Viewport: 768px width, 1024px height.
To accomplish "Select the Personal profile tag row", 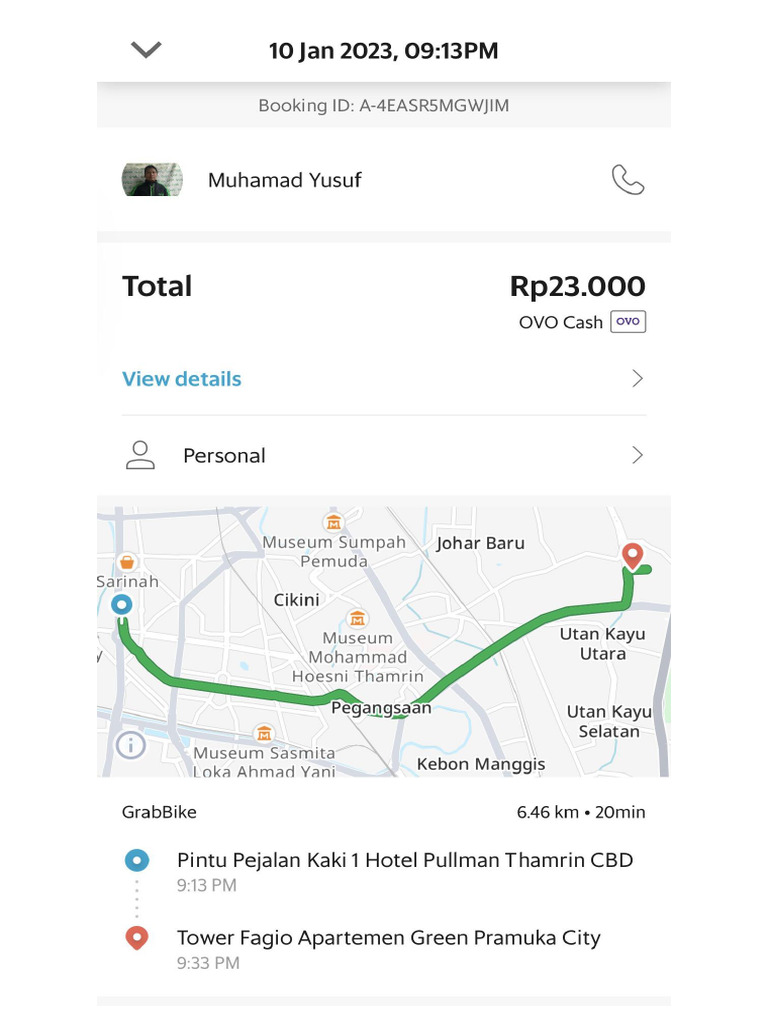I will click(384, 455).
